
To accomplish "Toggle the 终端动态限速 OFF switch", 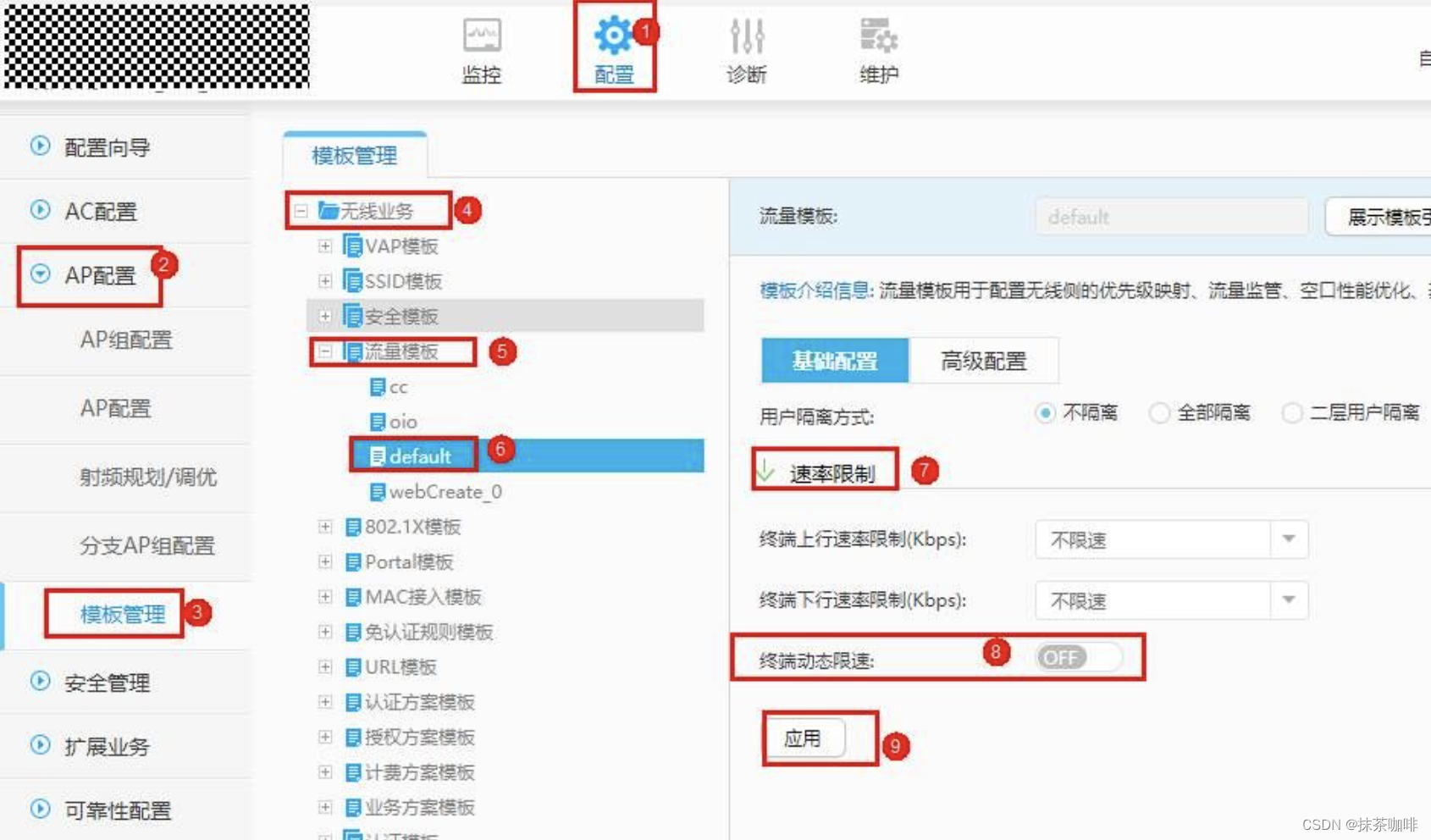I will (x=1078, y=657).
